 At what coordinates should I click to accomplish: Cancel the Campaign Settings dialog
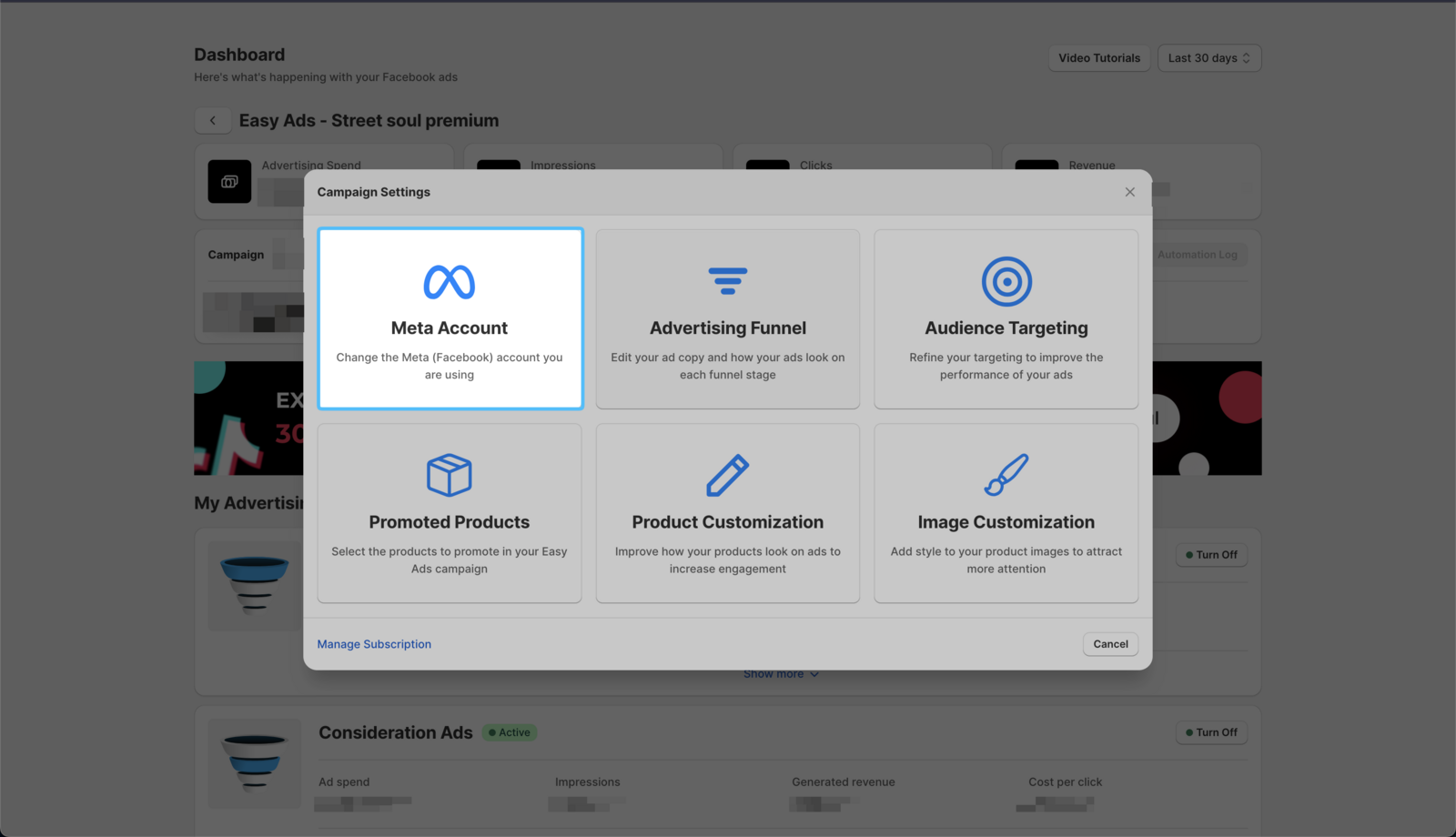pos(1109,644)
